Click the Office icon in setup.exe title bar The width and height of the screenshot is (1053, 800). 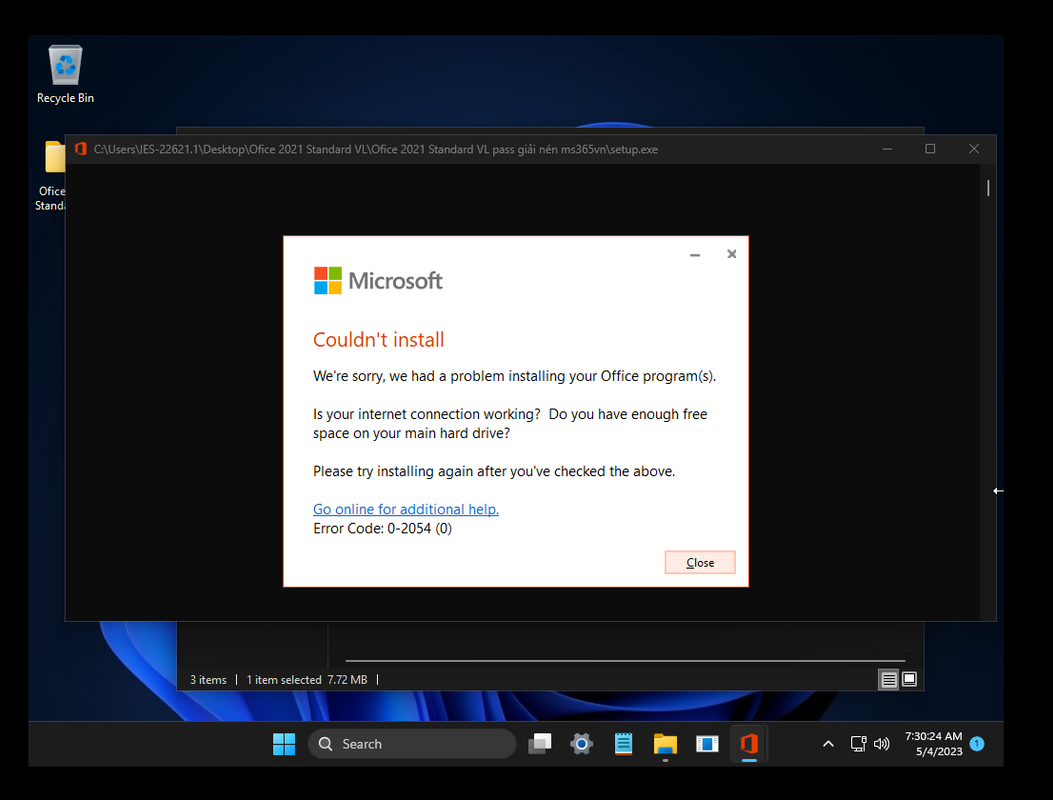point(81,149)
